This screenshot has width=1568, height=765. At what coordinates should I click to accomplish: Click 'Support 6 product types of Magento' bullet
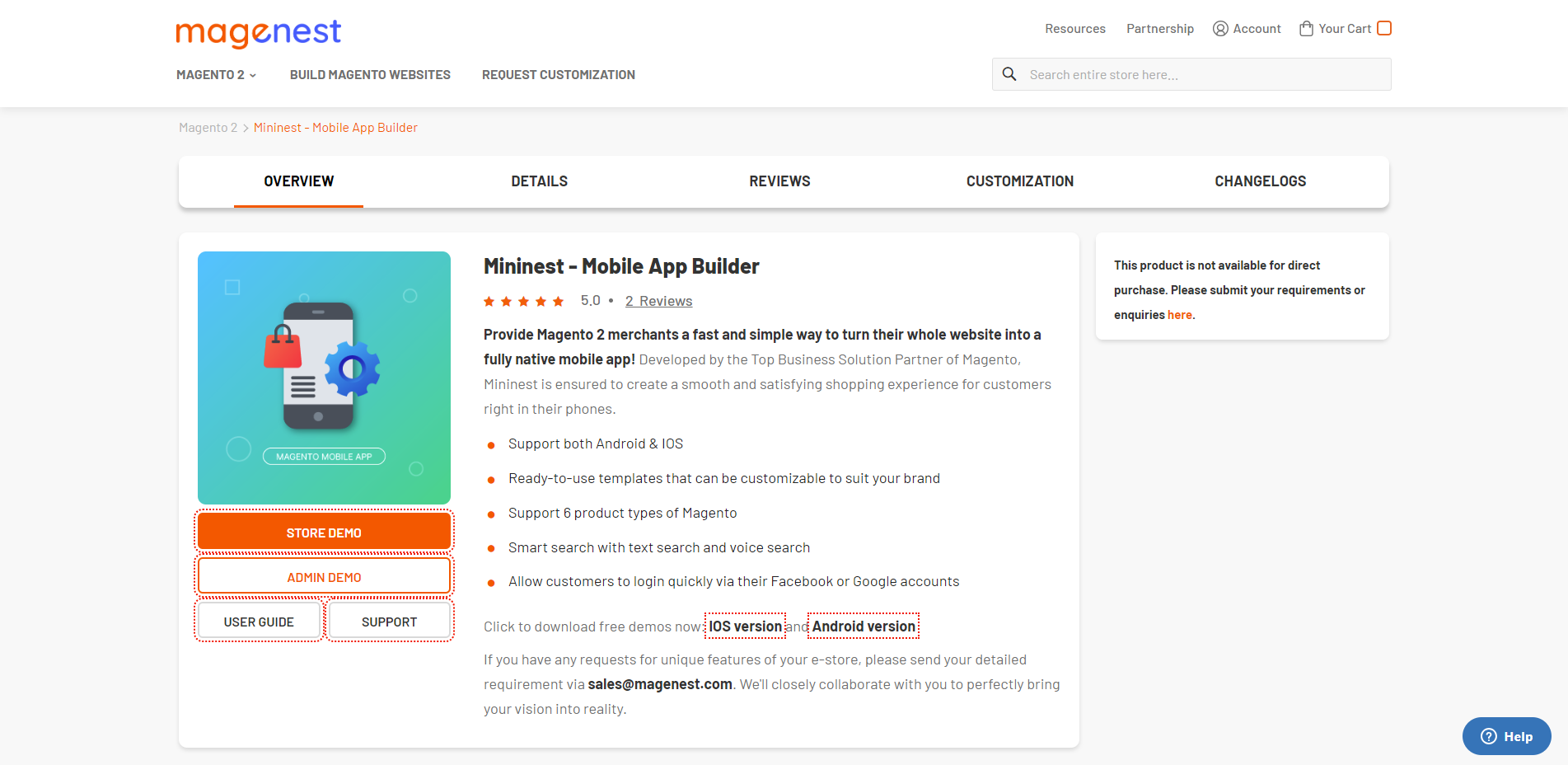point(623,513)
